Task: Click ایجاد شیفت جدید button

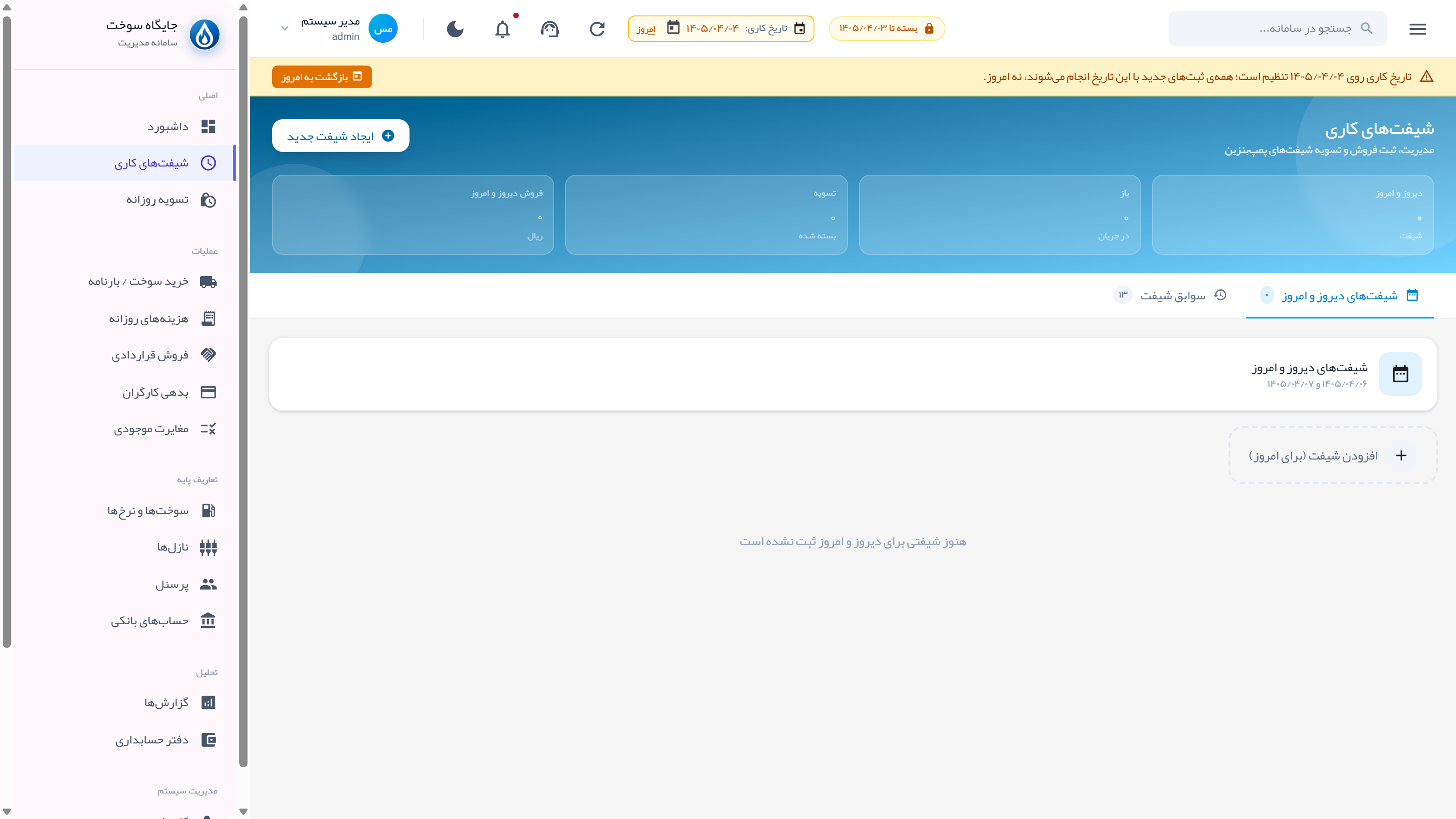Action: pos(340,136)
